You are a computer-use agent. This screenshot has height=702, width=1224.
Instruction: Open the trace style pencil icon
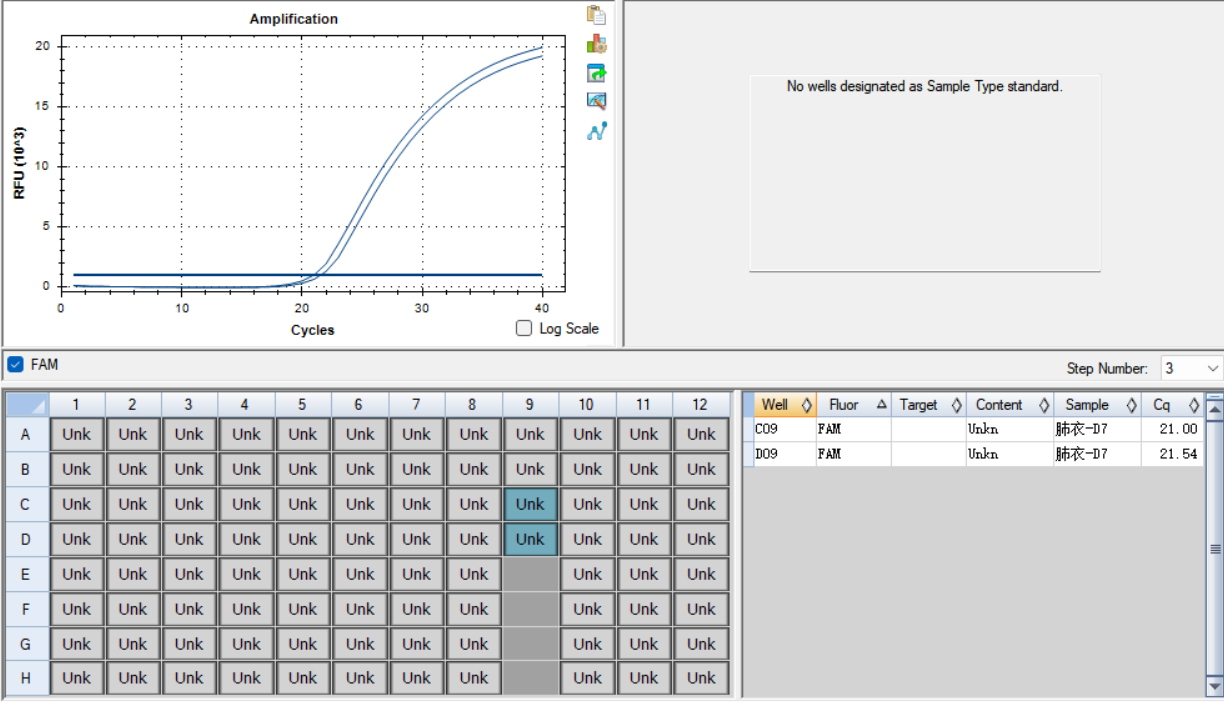click(x=597, y=101)
